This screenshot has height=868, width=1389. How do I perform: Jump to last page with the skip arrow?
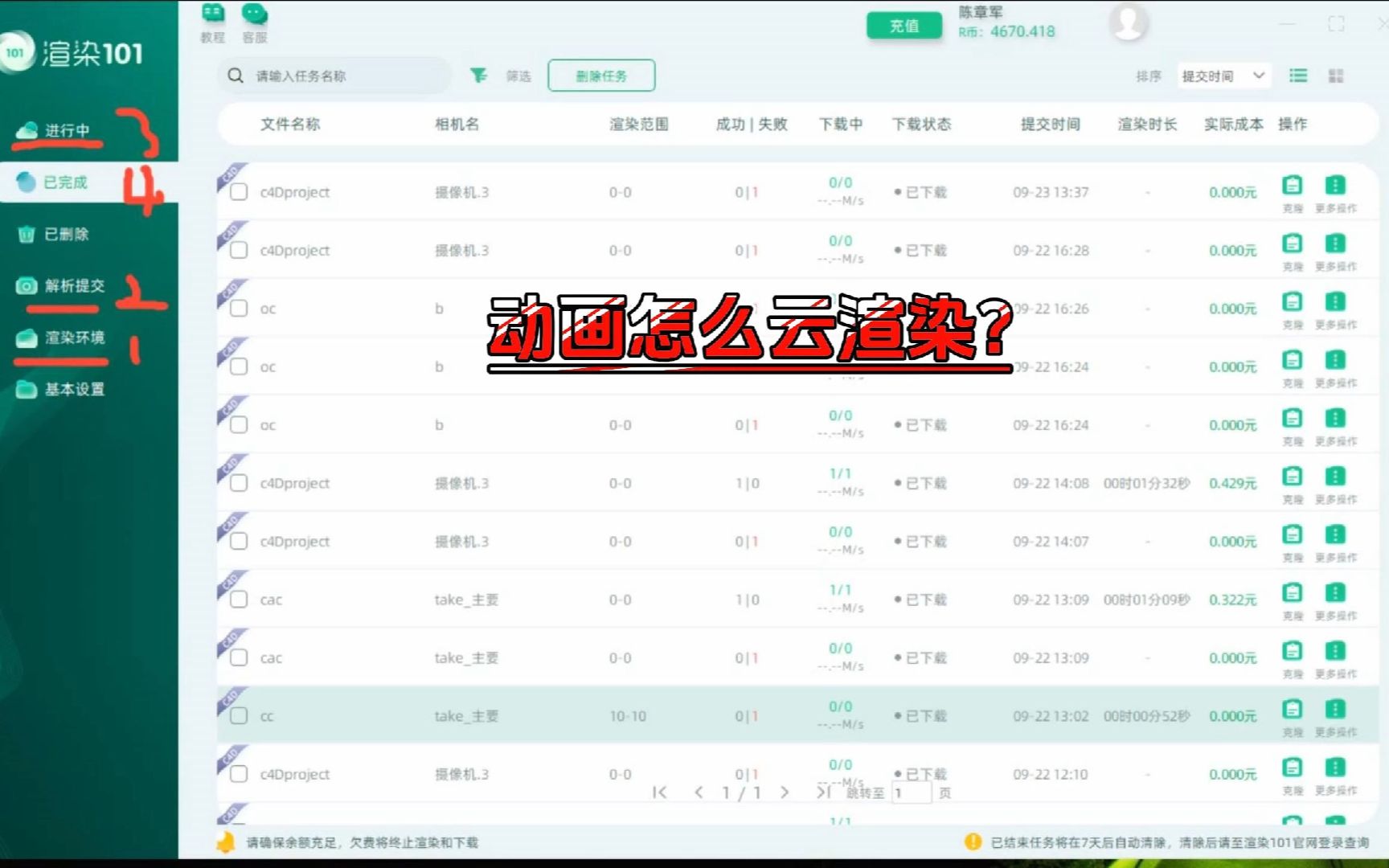tap(824, 792)
